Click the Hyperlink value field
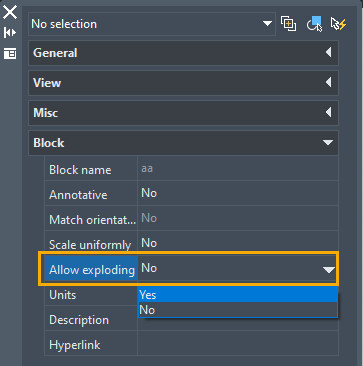Image resolution: width=363 pixels, height=366 pixels. [238, 344]
